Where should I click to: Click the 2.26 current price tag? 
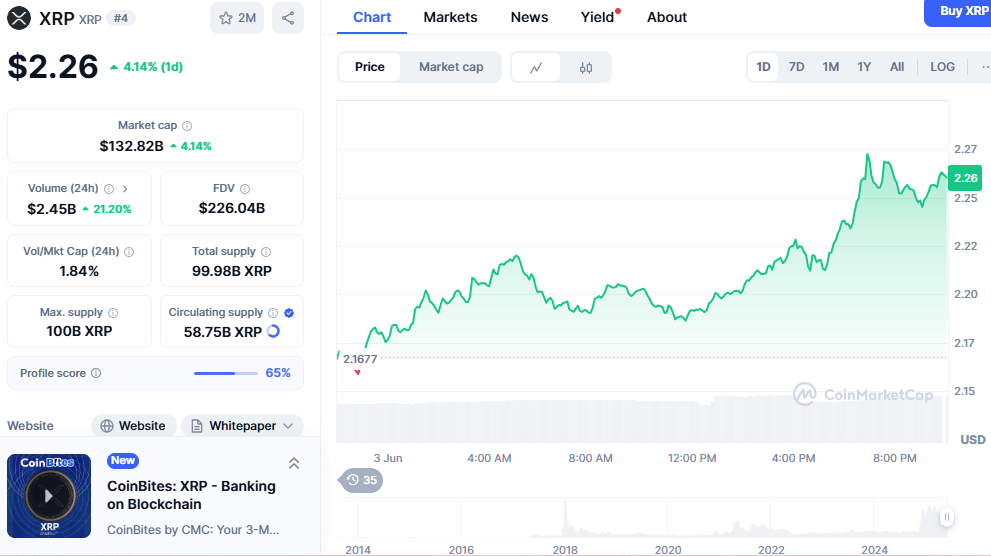click(966, 178)
